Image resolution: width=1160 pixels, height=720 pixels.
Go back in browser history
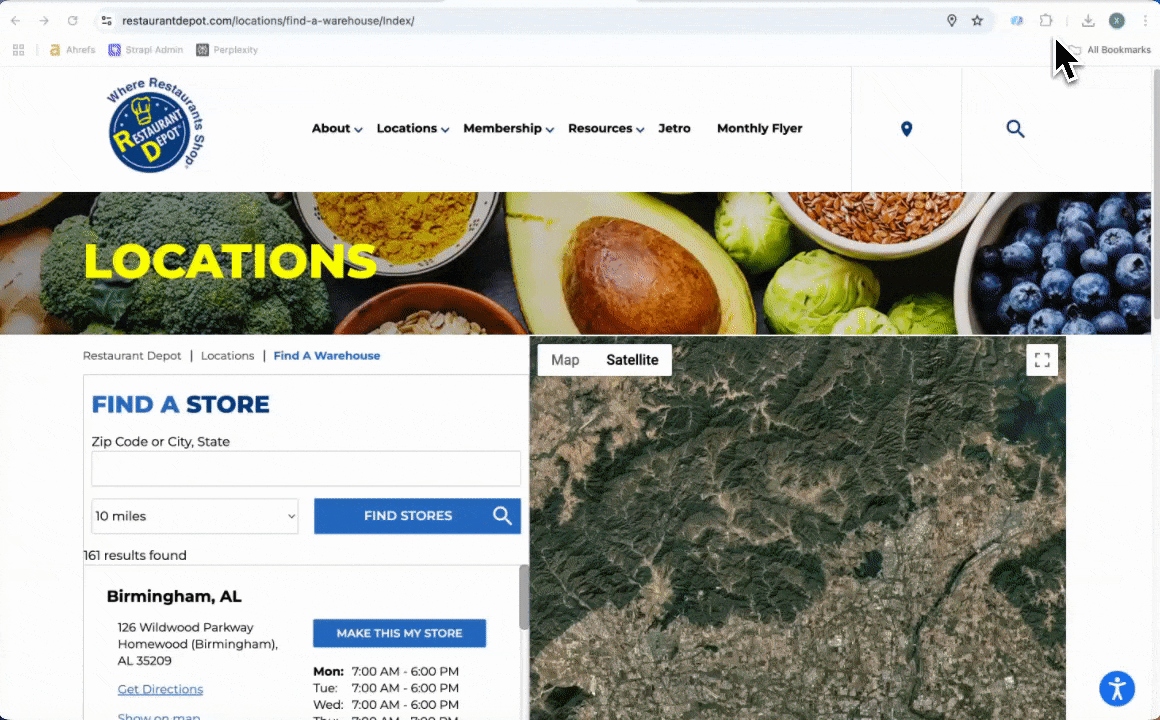[x=16, y=21]
